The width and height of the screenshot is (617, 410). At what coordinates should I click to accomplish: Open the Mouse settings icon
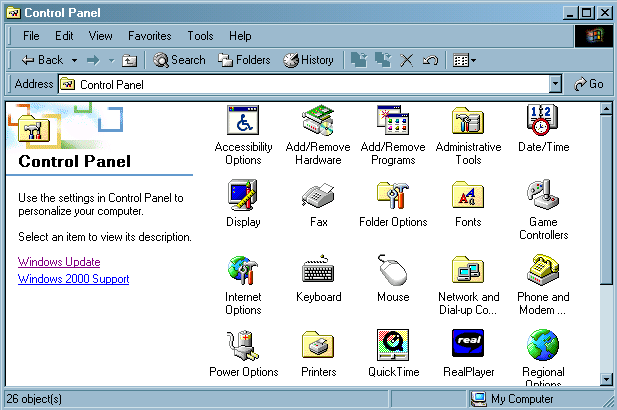click(393, 270)
